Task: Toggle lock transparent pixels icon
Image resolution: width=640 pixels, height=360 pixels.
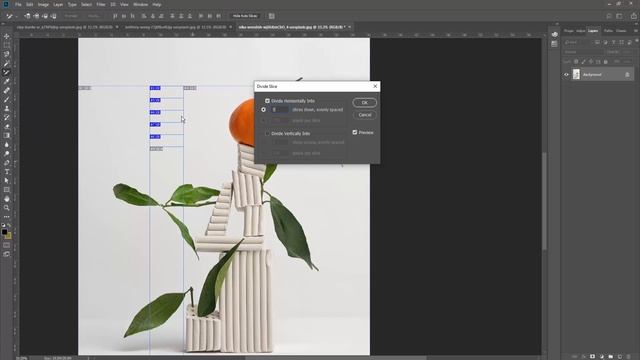Action: (x=576, y=62)
